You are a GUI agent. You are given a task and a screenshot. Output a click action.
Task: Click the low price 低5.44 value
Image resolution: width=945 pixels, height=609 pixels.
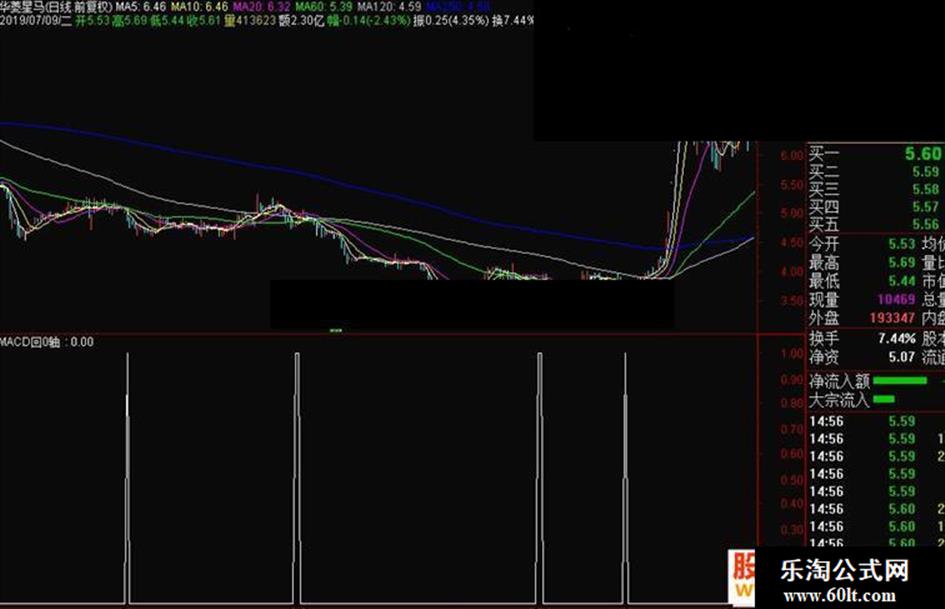167,21
